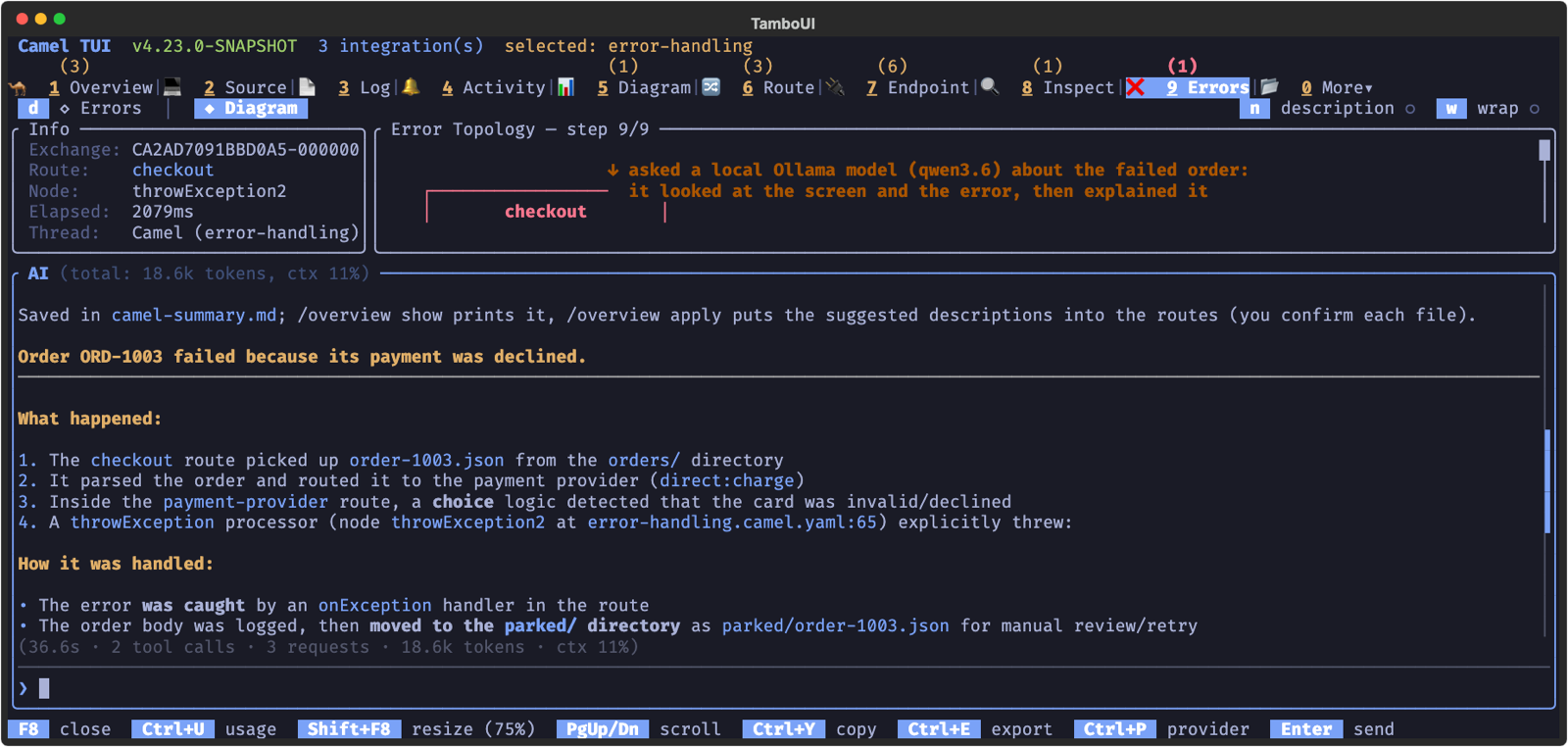Image resolution: width=1568 pixels, height=747 pixels.
Task: Go to the 4 Activity tab
Action: coord(493,87)
